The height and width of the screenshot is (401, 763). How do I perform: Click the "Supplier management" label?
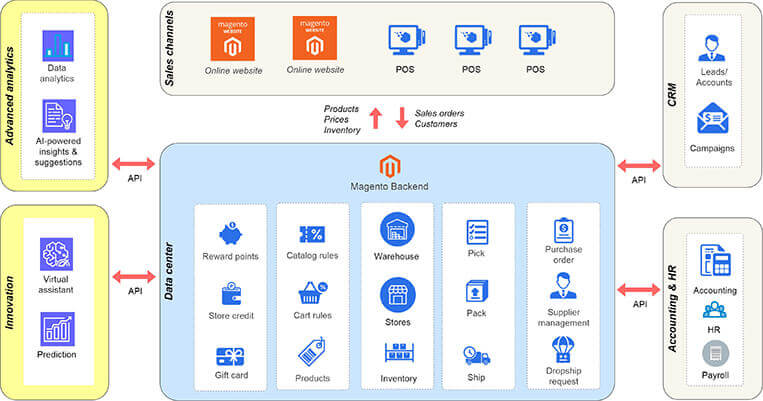[563, 317]
